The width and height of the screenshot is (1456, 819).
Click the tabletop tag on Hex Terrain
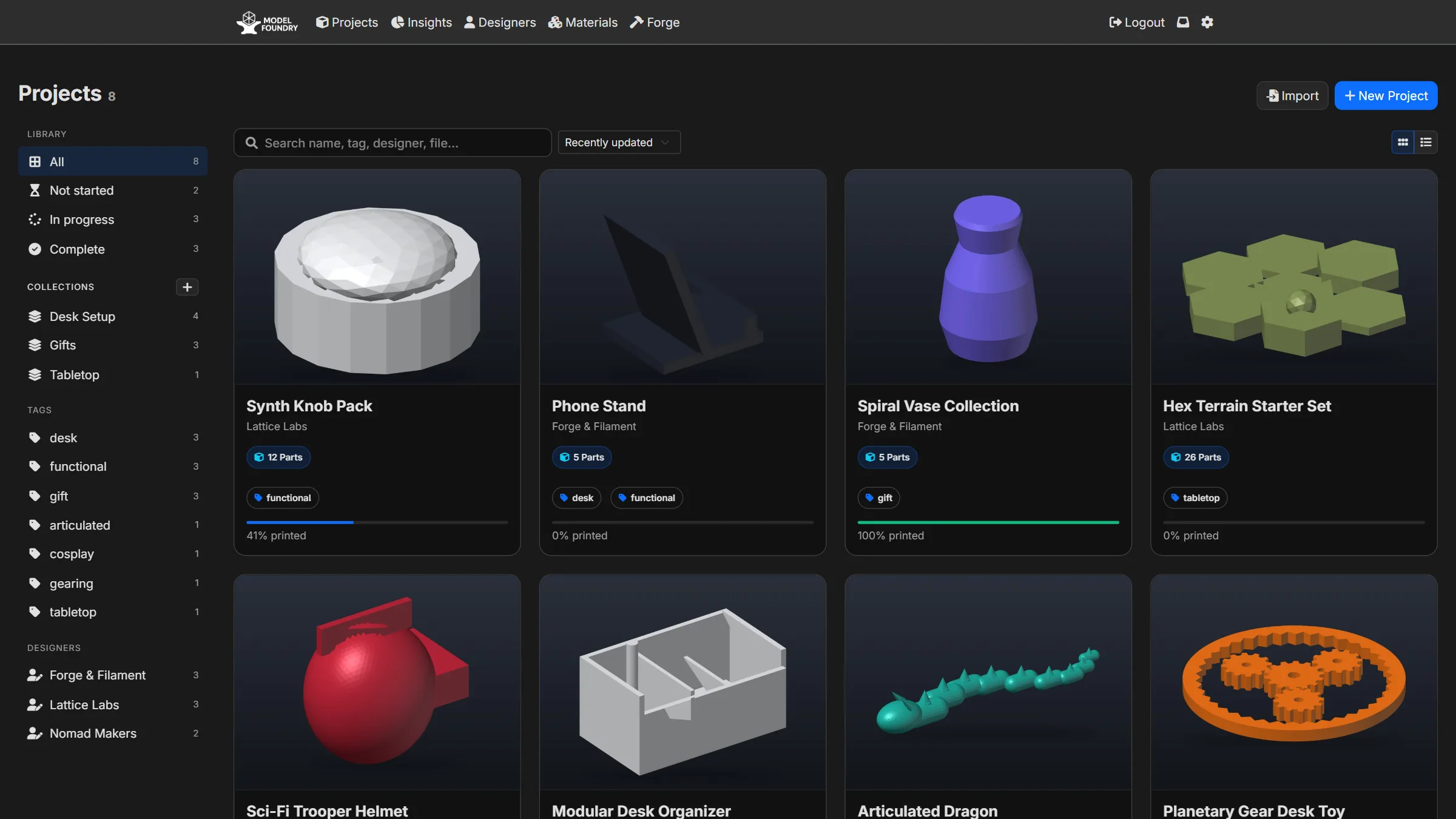pyautogui.click(x=1195, y=498)
